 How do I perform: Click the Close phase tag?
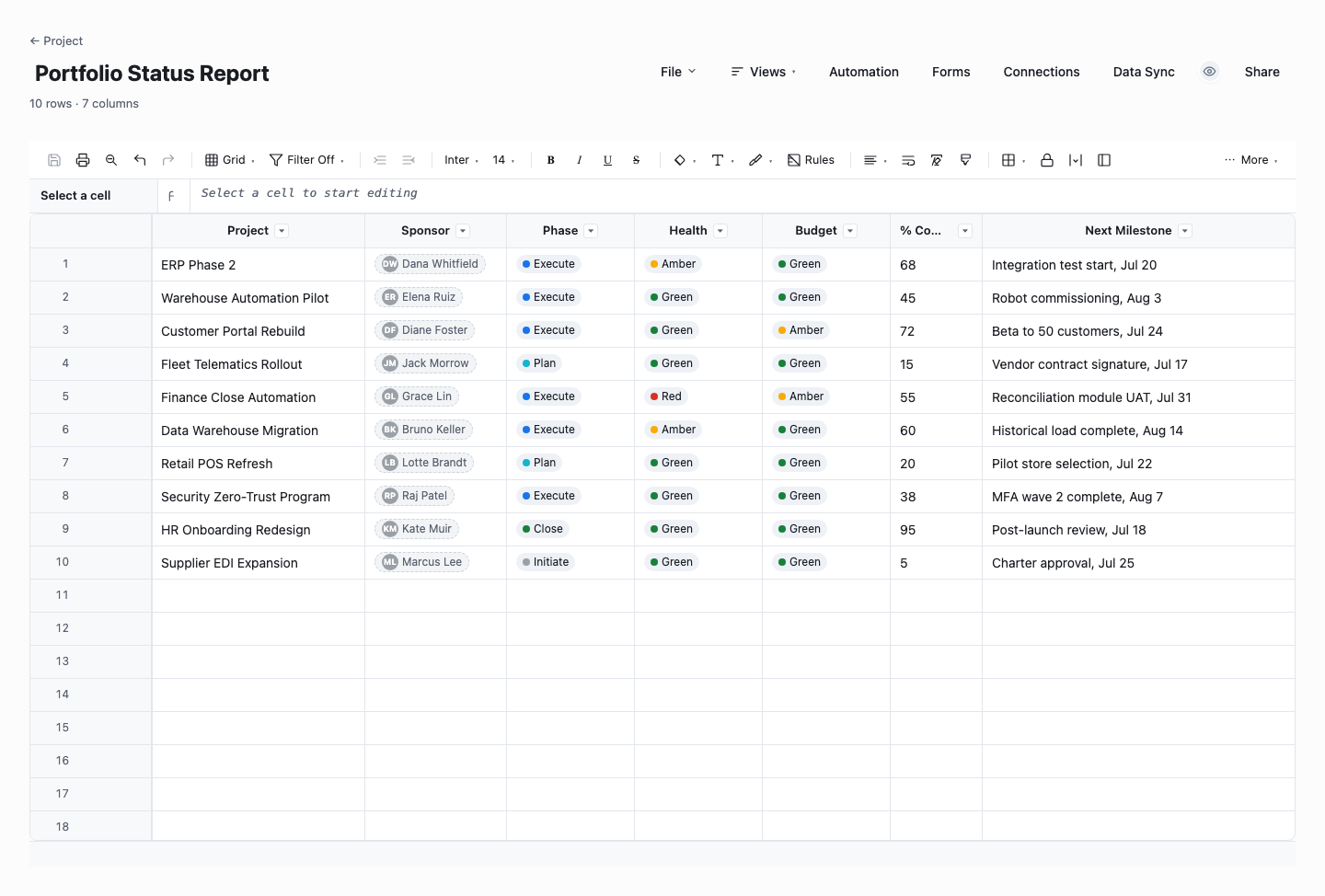pos(543,529)
